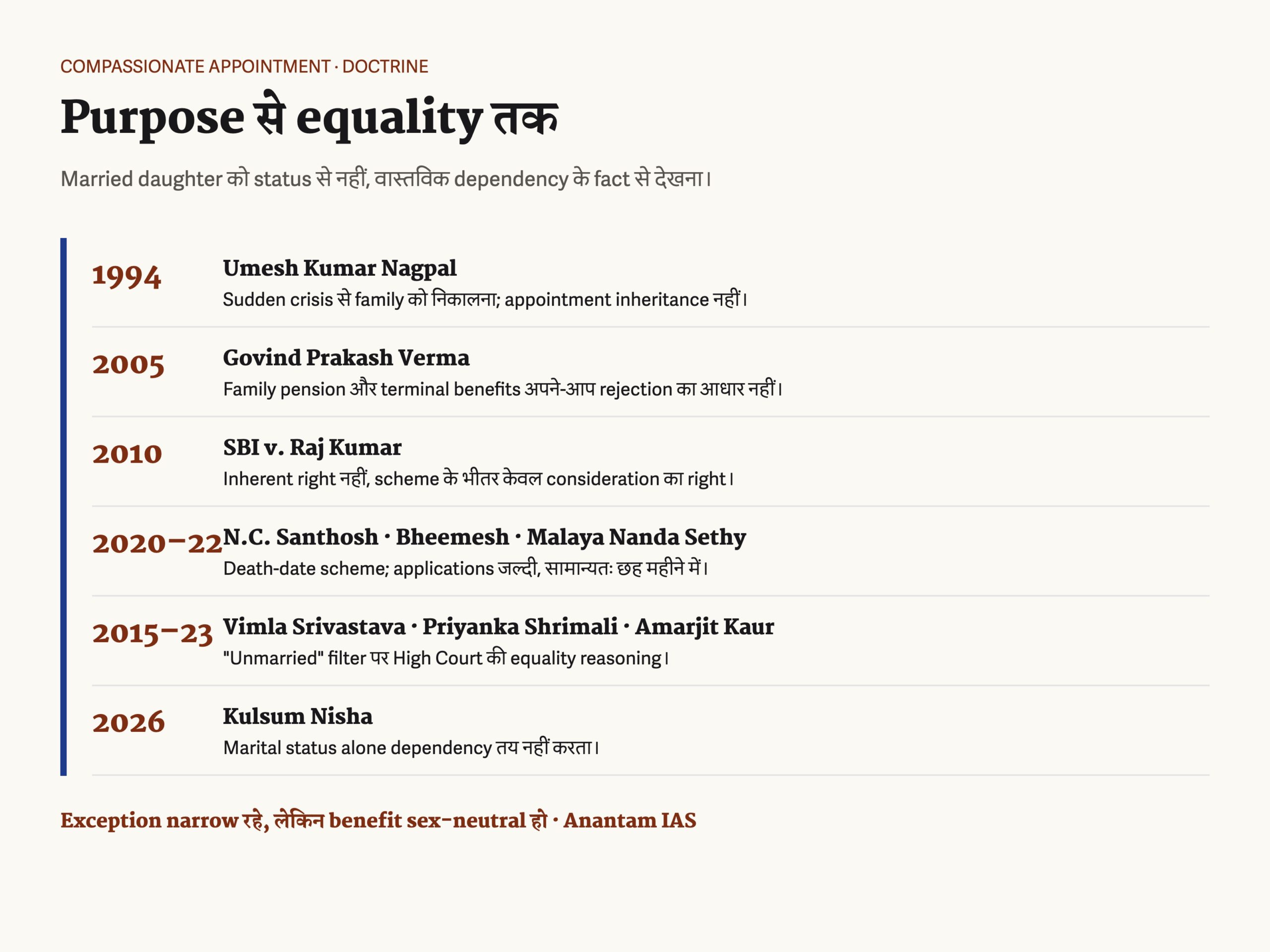This screenshot has height=952, width=1270.
Task: Open the SBI v. Raj Kumar case
Action: pyautogui.click(x=313, y=448)
